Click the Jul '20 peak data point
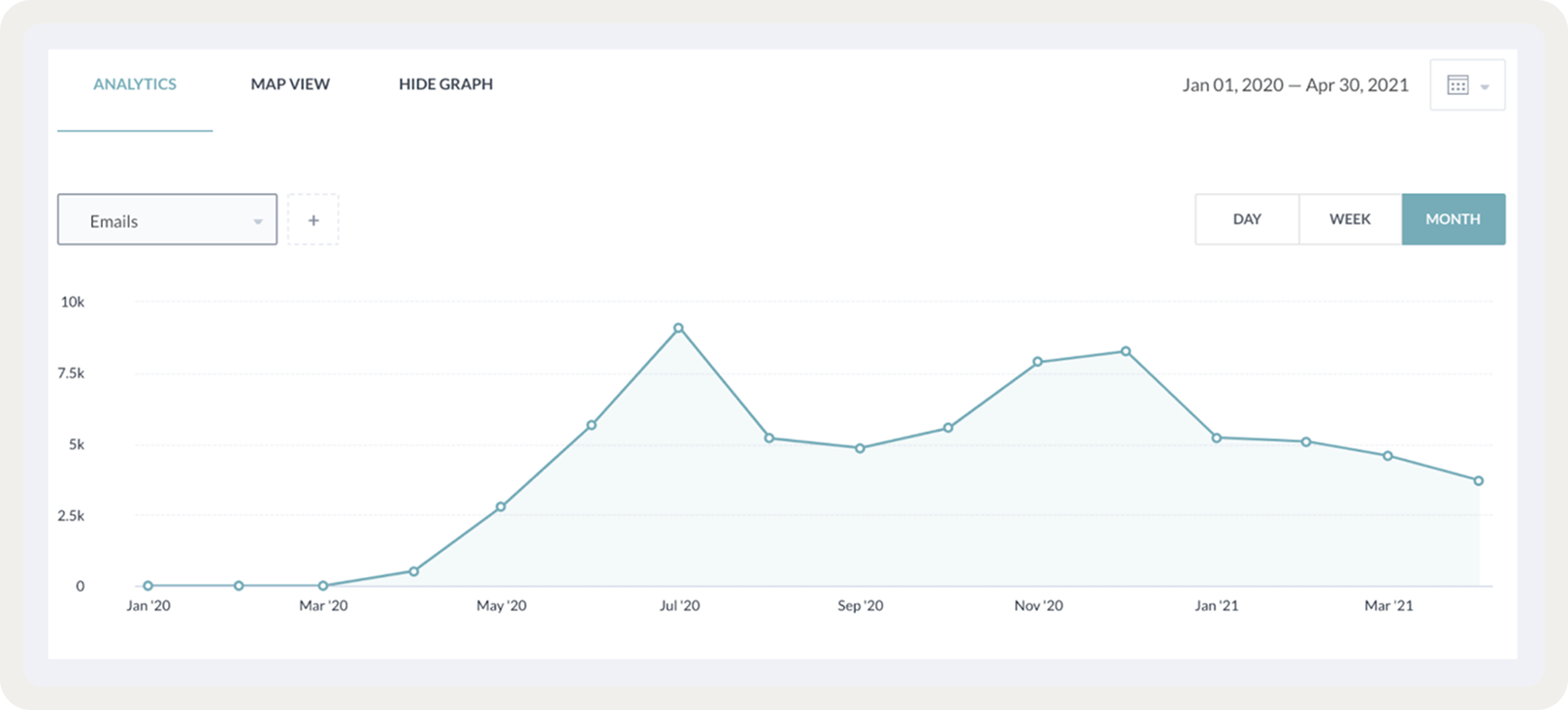The height and width of the screenshot is (710, 1568). 678,328
